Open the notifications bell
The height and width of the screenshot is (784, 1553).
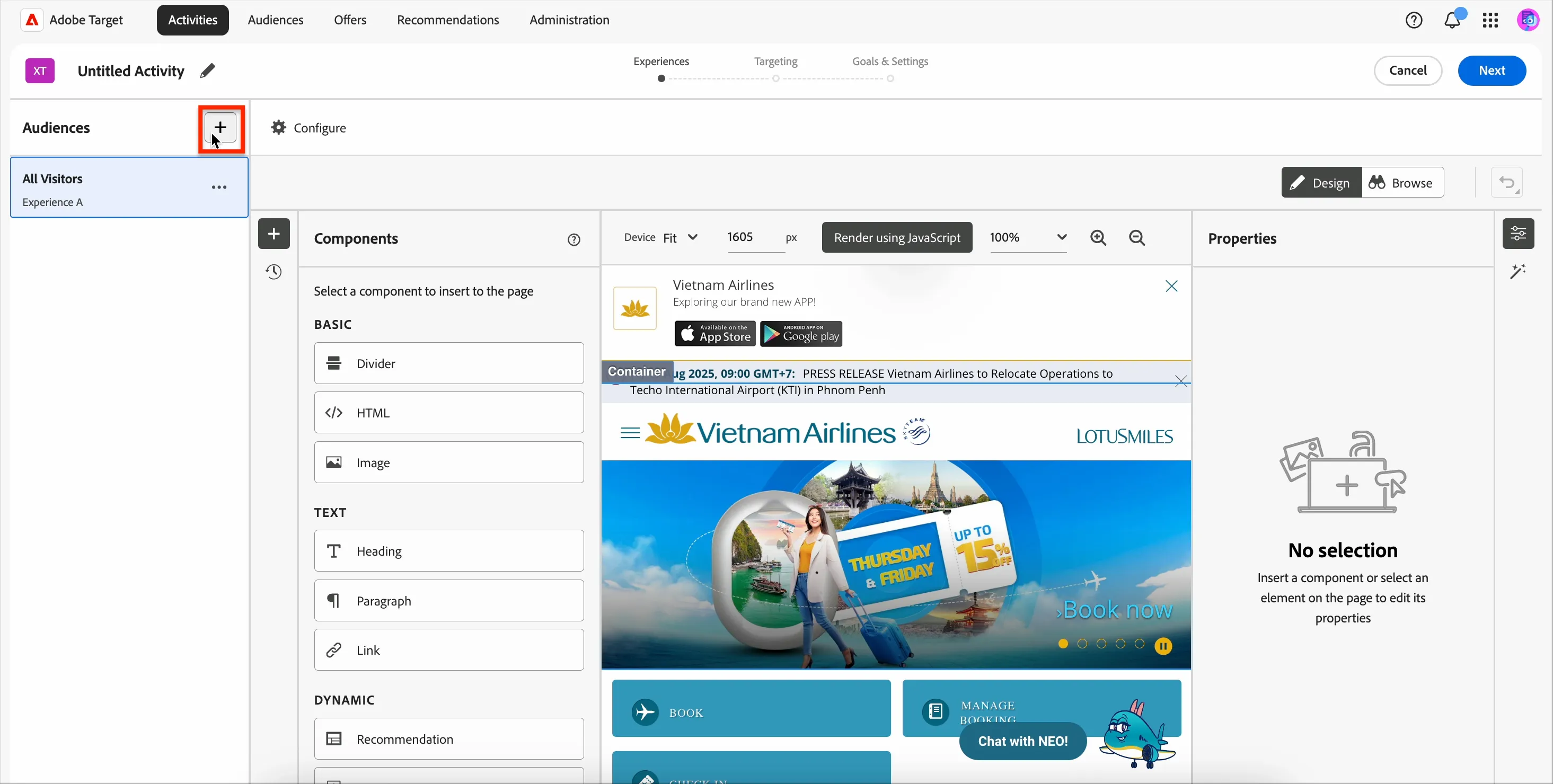point(1452,21)
